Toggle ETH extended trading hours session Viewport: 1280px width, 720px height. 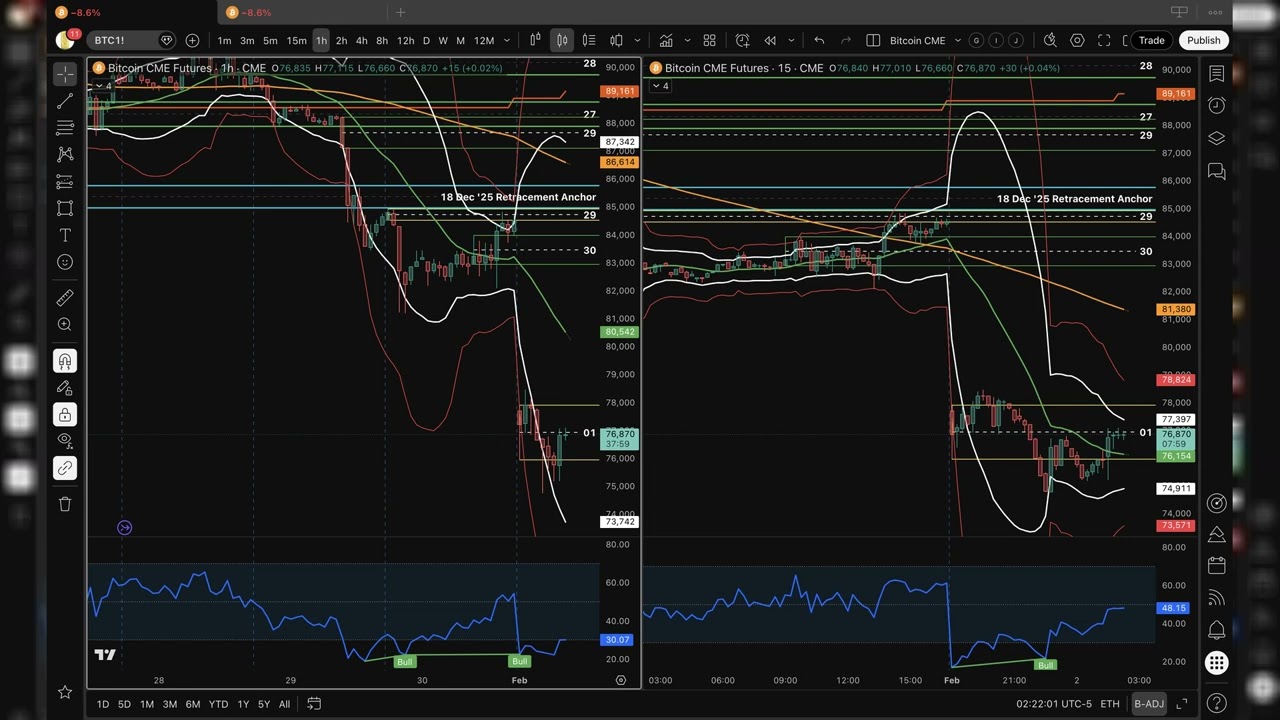pyautogui.click(x=1110, y=704)
